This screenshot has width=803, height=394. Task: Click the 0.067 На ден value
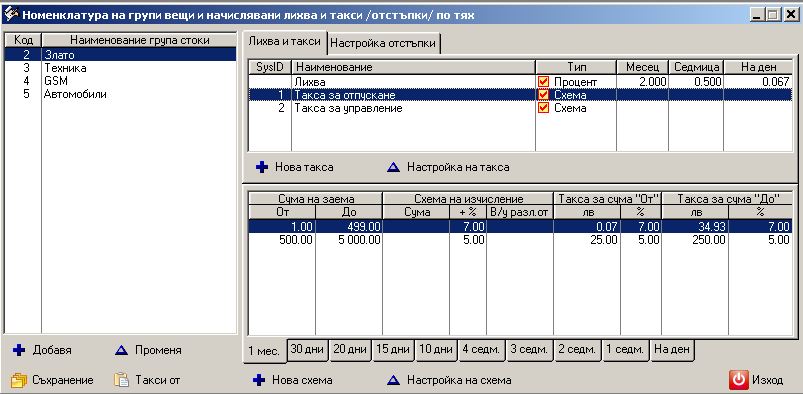click(x=758, y=81)
